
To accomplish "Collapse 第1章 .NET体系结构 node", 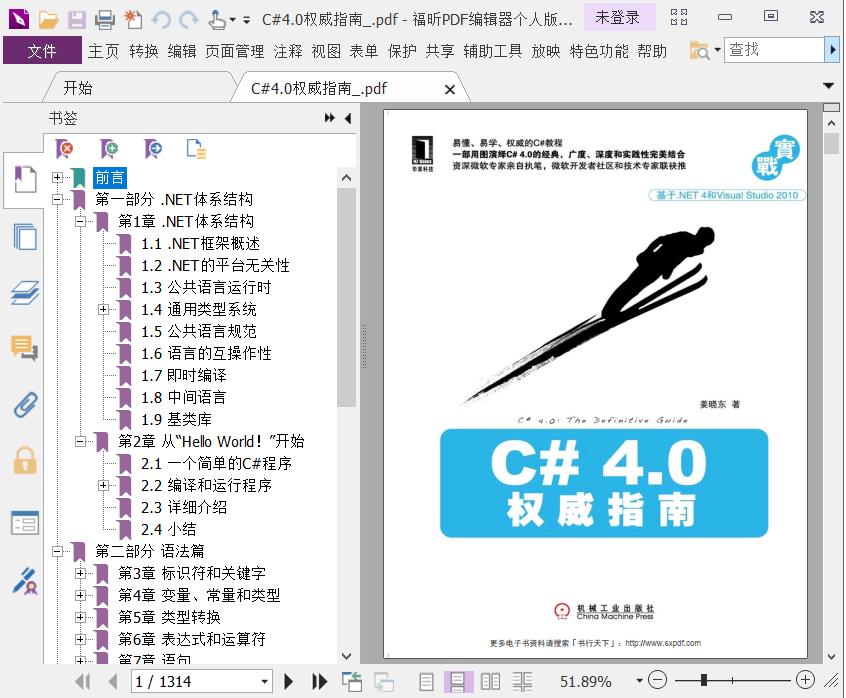I will [x=80, y=221].
